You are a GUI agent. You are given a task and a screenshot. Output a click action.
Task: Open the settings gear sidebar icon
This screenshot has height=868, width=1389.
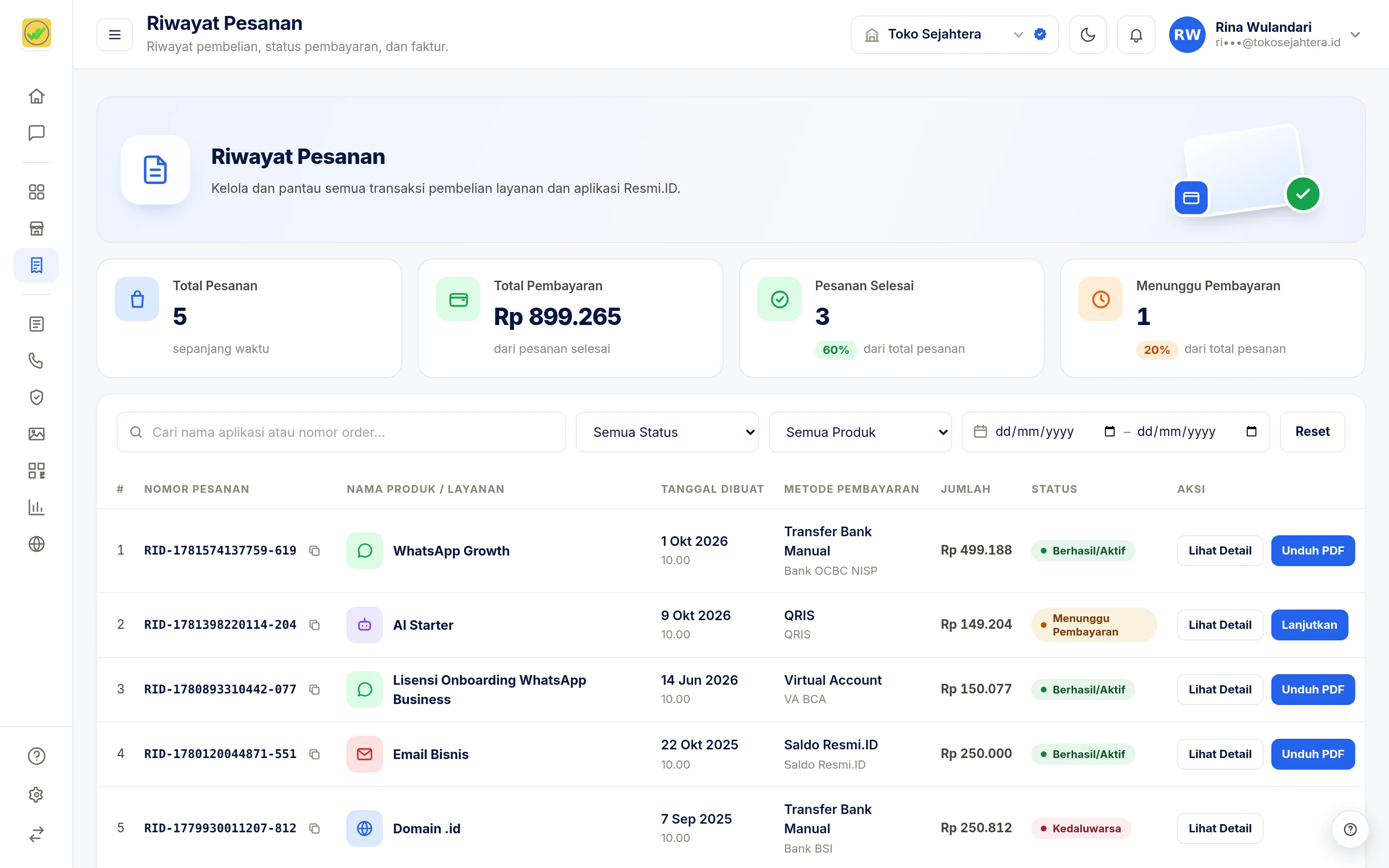pos(36,795)
